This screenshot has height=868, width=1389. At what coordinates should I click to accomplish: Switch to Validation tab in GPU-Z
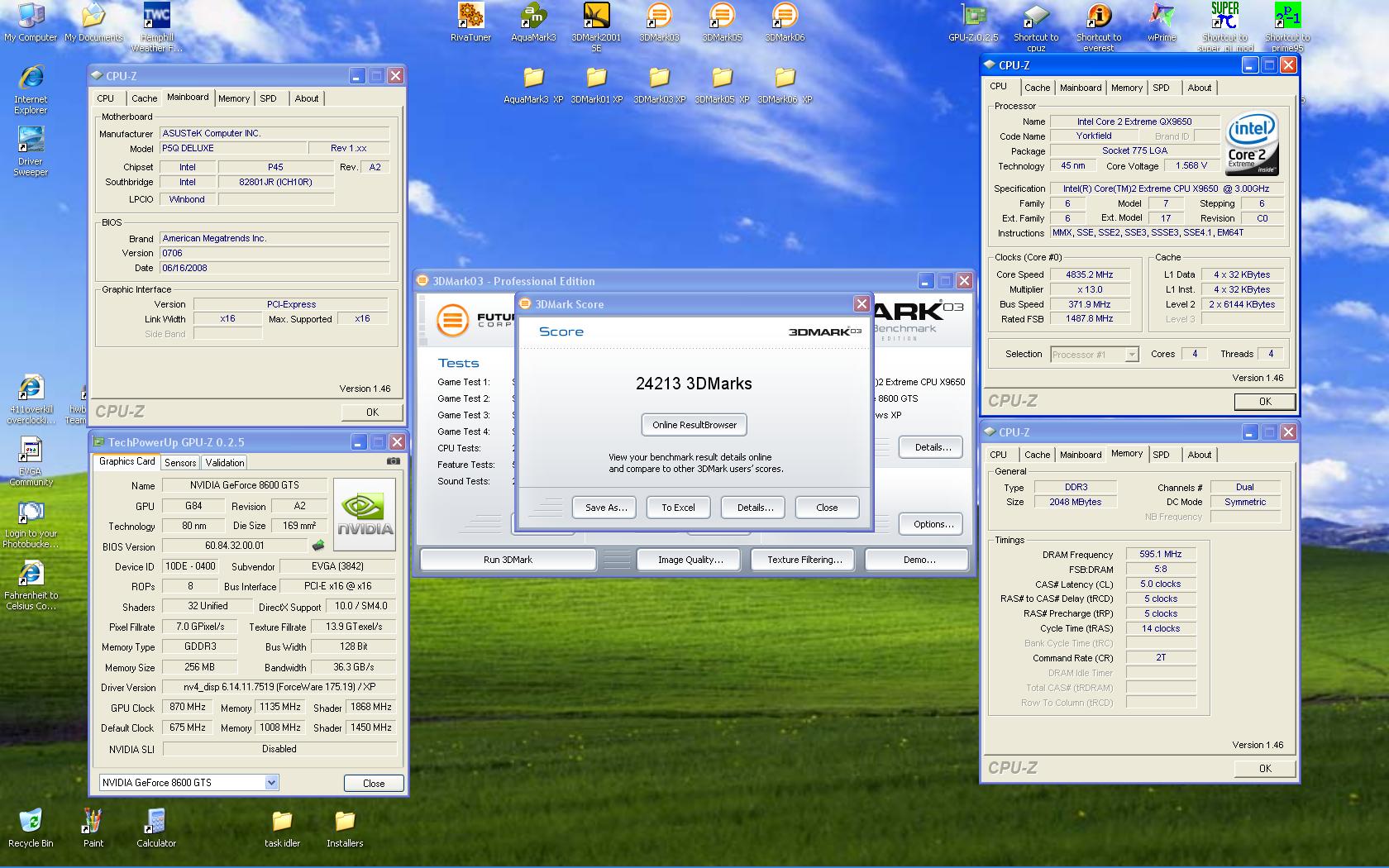tap(225, 463)
